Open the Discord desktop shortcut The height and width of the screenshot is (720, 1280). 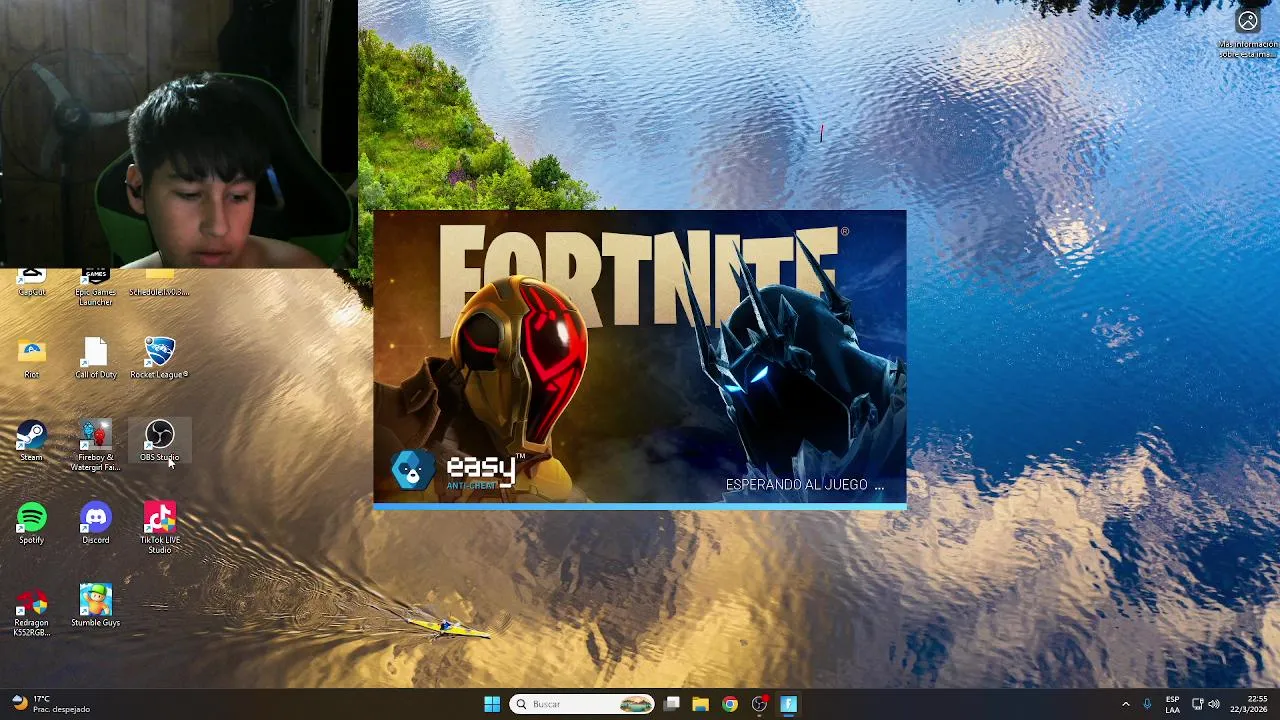(96, 523)
